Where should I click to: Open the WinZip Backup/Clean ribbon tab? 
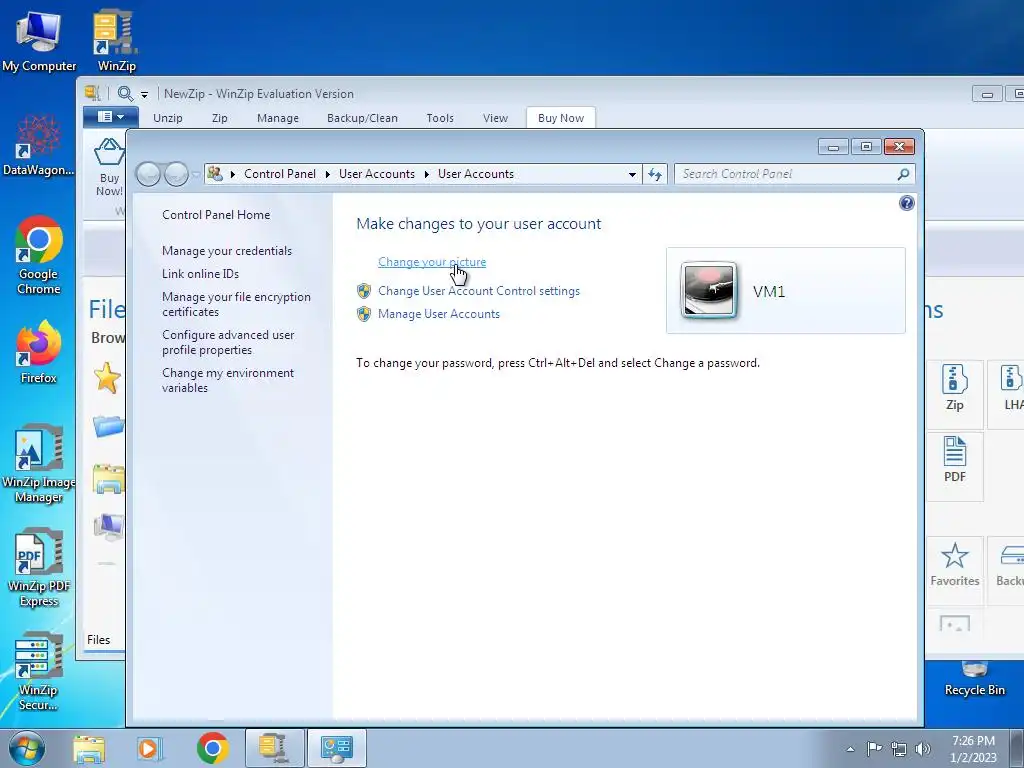click(362, 118)
